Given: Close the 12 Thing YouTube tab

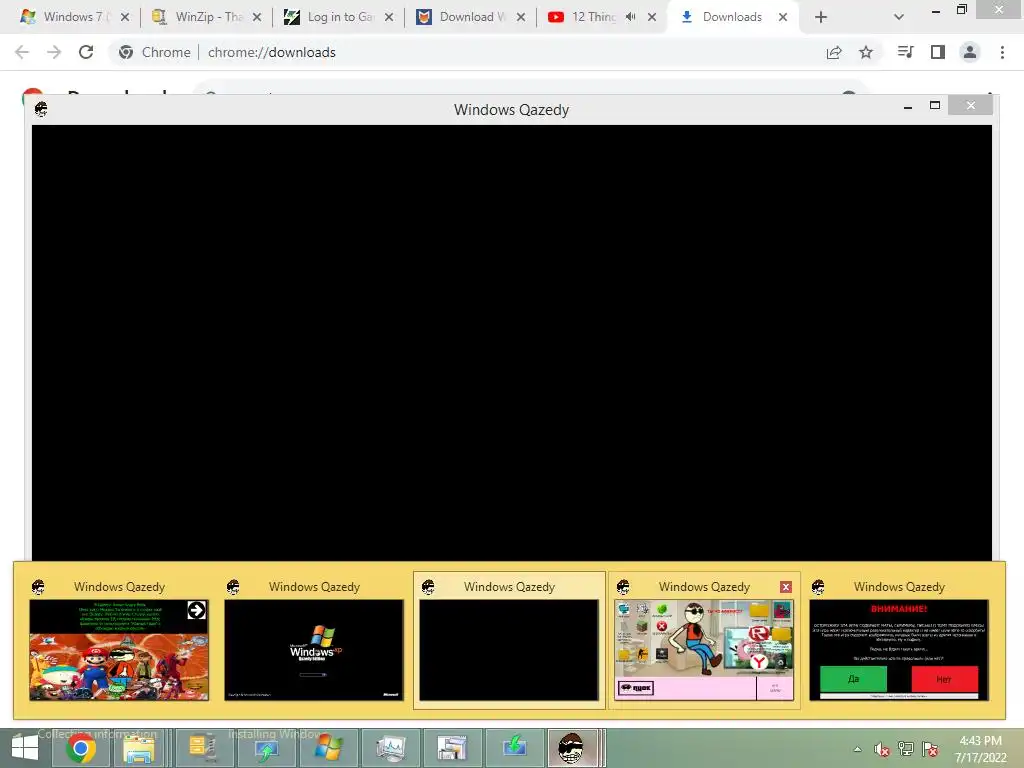Looking at the screenshot, I should [x=652, y=17].
